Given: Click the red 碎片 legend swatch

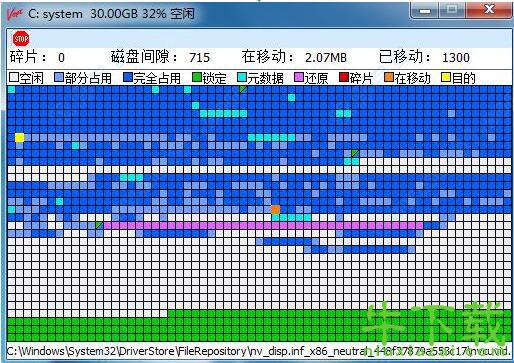Looking at the screenshot, I should [344, 78].
